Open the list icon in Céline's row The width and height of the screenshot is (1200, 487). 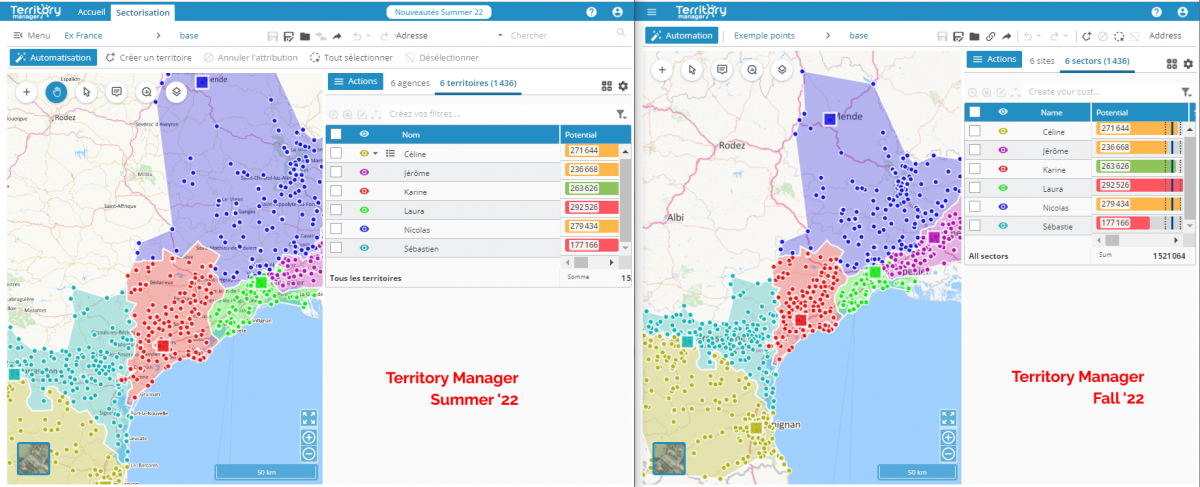coord(390,154)
